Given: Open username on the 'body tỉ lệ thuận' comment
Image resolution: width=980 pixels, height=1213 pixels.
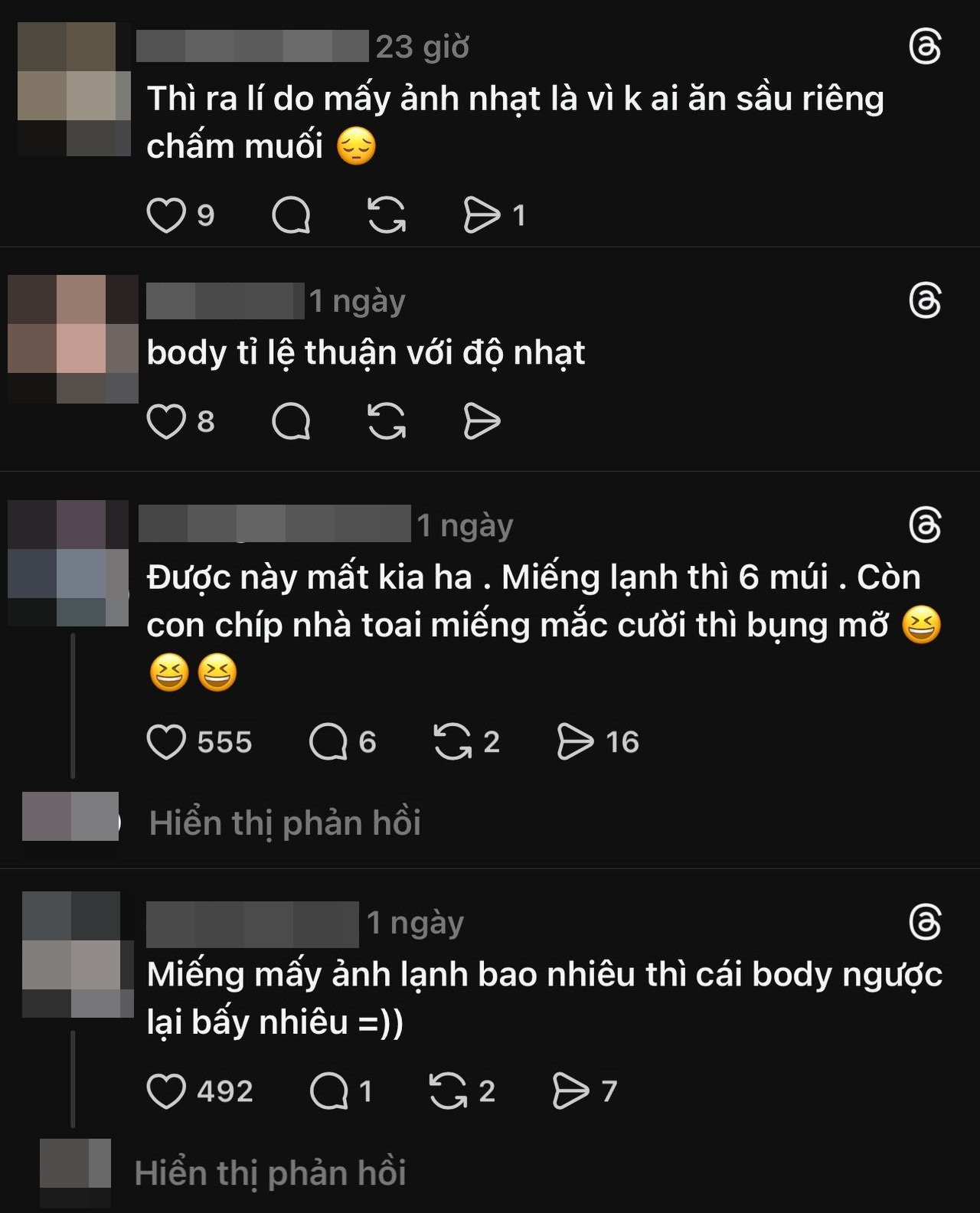Looking at the screenshot, I should [225, 301].
